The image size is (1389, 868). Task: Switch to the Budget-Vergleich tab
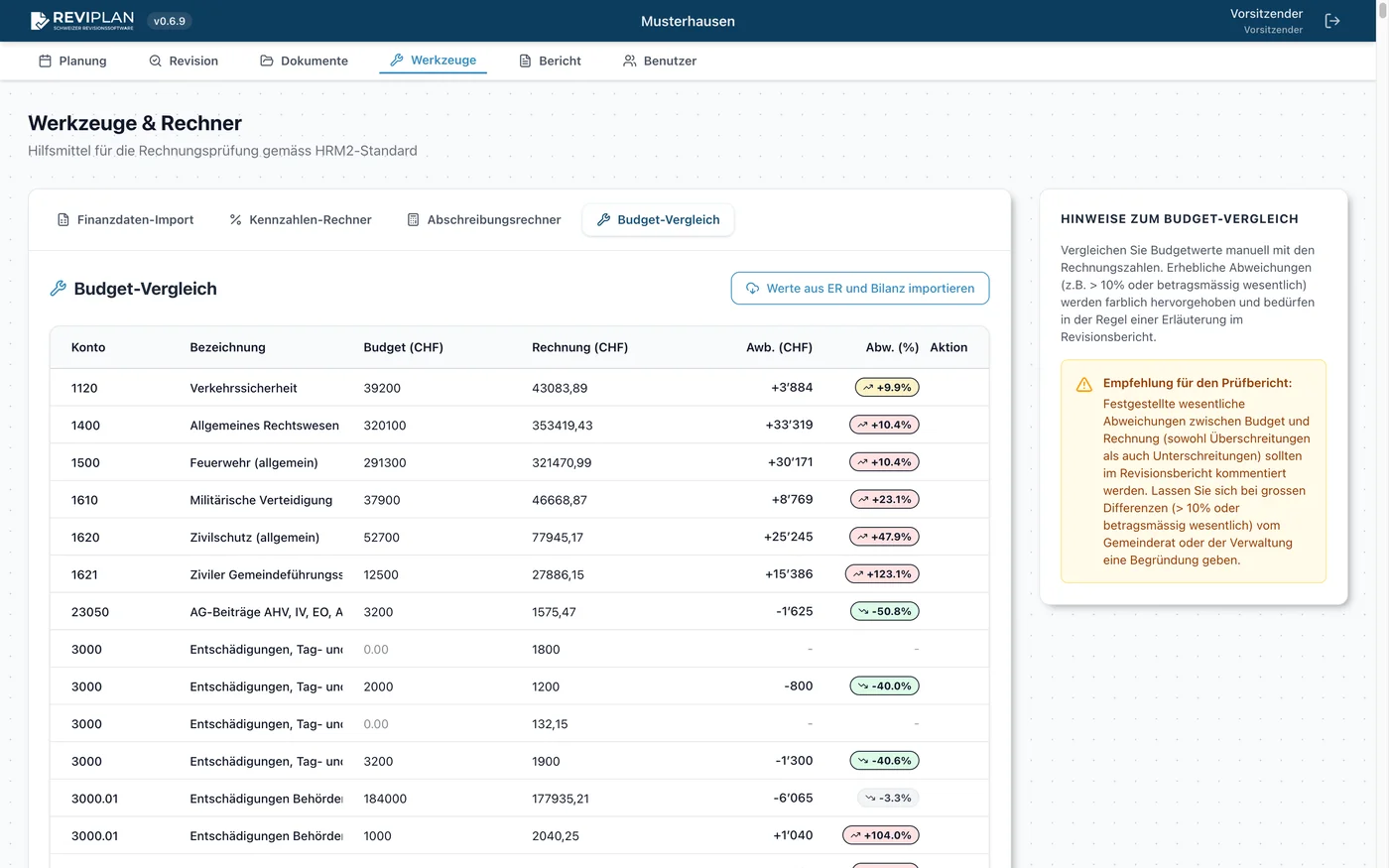tap(658, 220)
